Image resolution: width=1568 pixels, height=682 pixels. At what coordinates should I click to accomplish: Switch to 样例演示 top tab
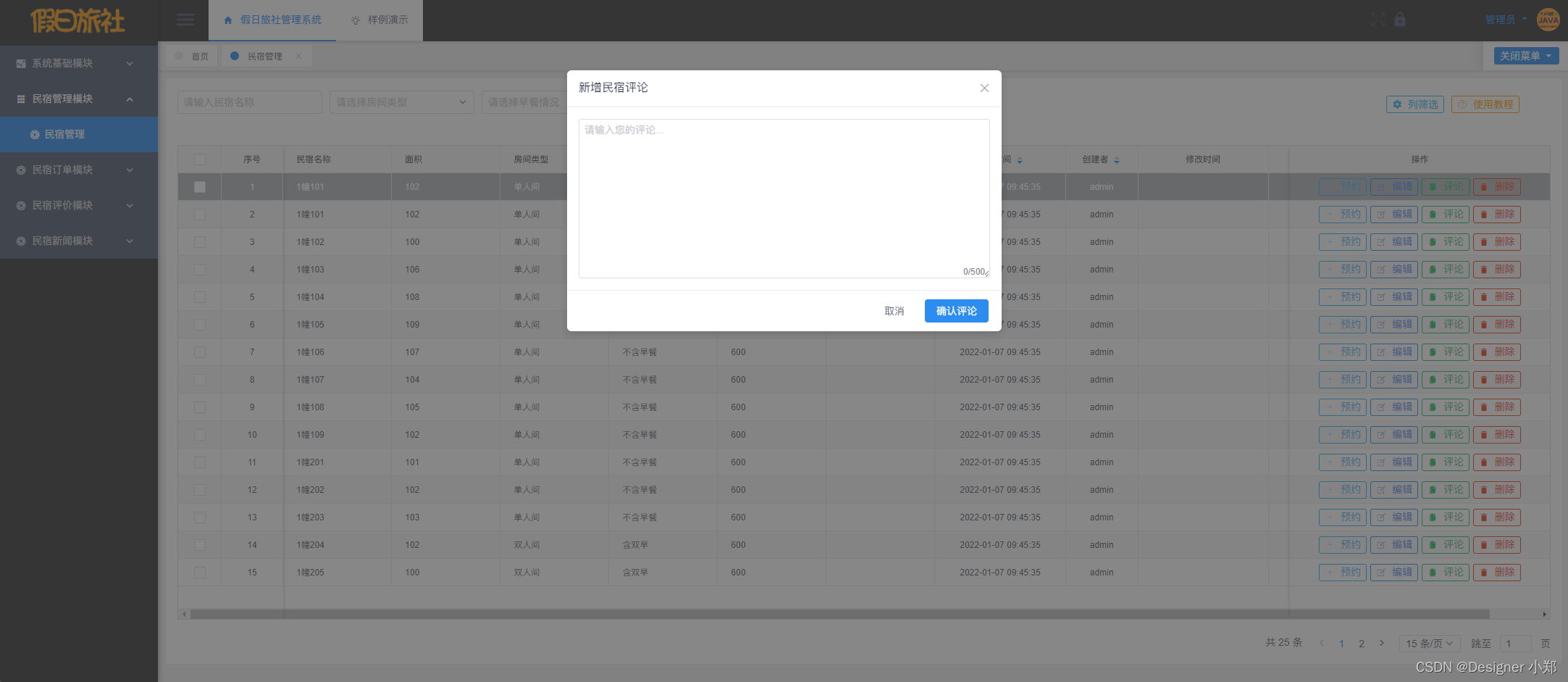point(380,20)
